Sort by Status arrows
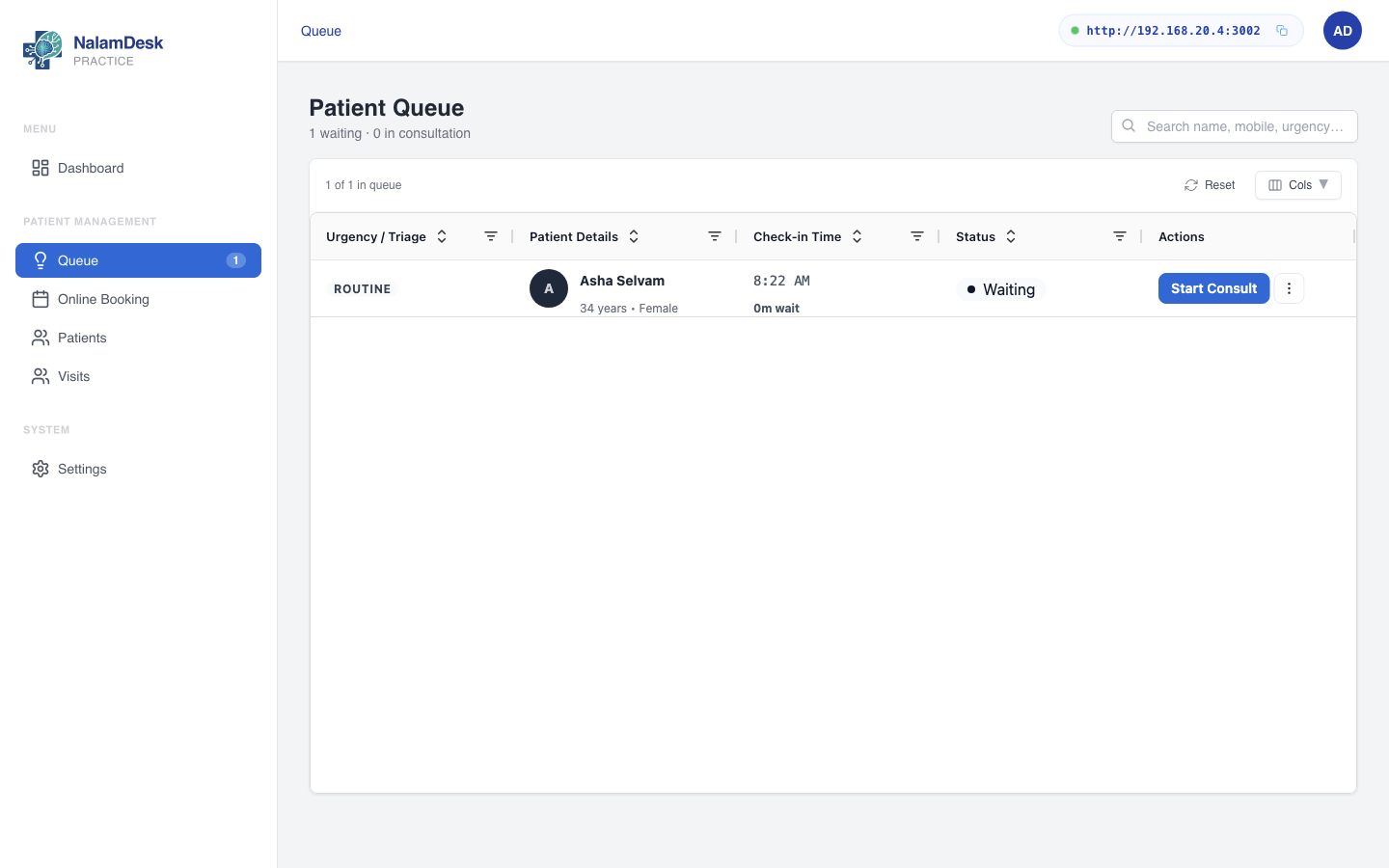This screenshot has height=868, width=1389. (1011, 236)
